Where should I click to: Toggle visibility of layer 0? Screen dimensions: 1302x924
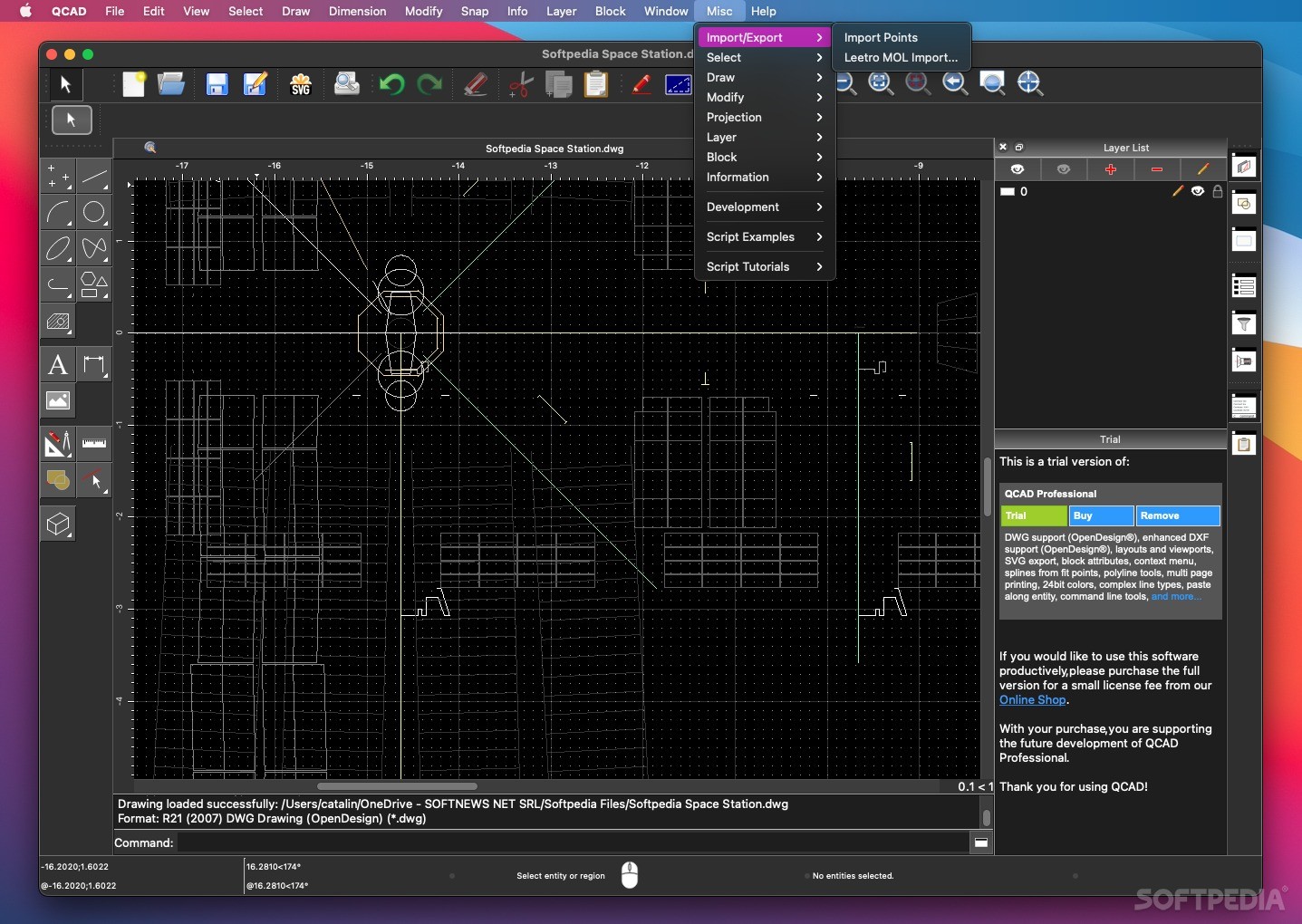click(1198, 191)
